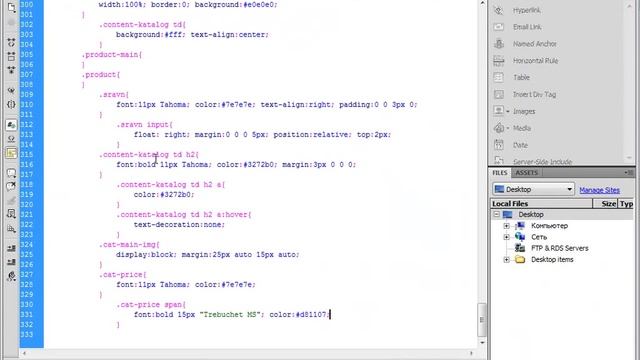The image size is (640, 360).
Task: Switch to the ASSETS tab
Action: pyautogui.click(x=527, y=173)
